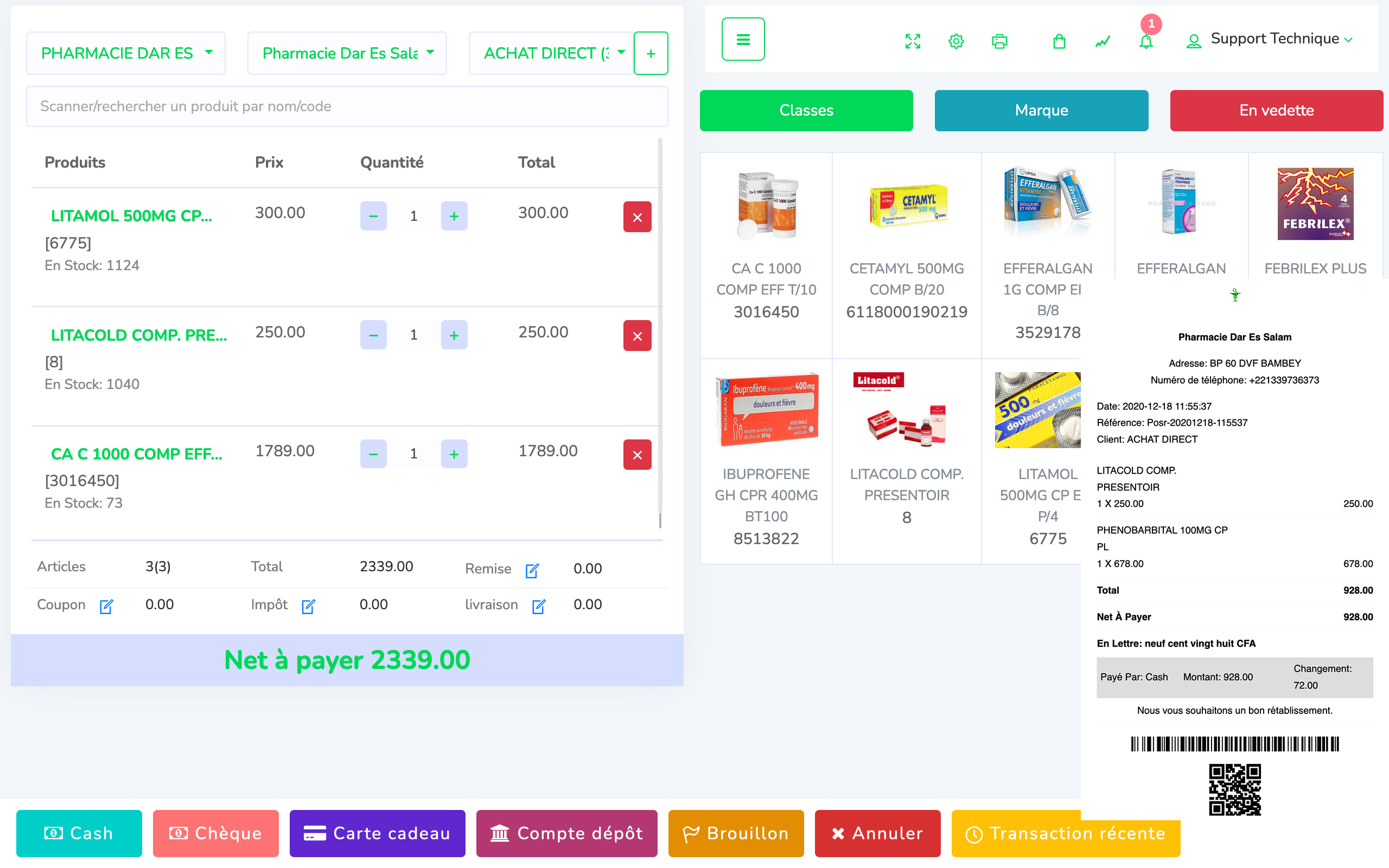Show the Classes category filter

[806, 110]
